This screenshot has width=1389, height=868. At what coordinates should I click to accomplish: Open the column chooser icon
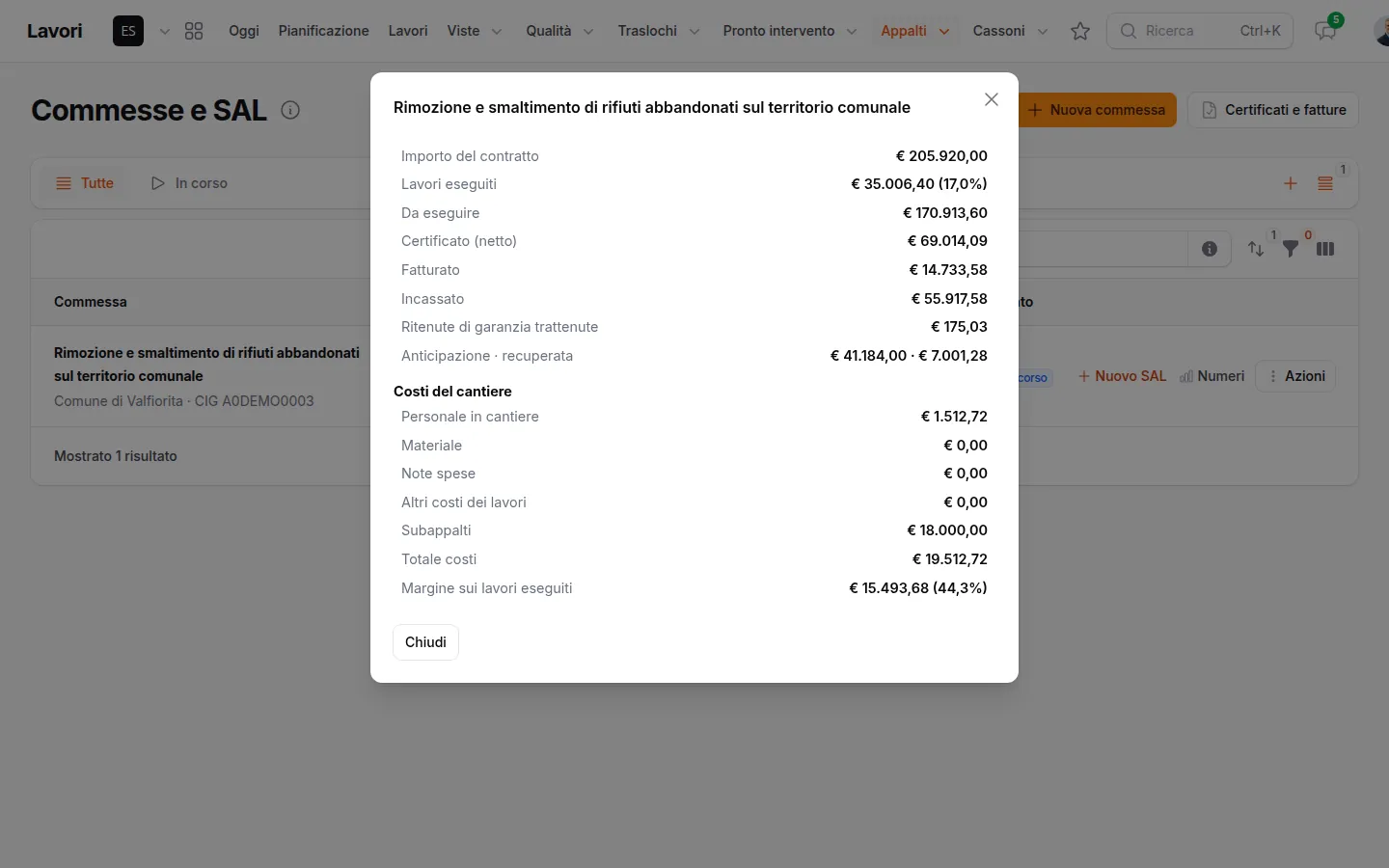click(x=1325, y=249)
